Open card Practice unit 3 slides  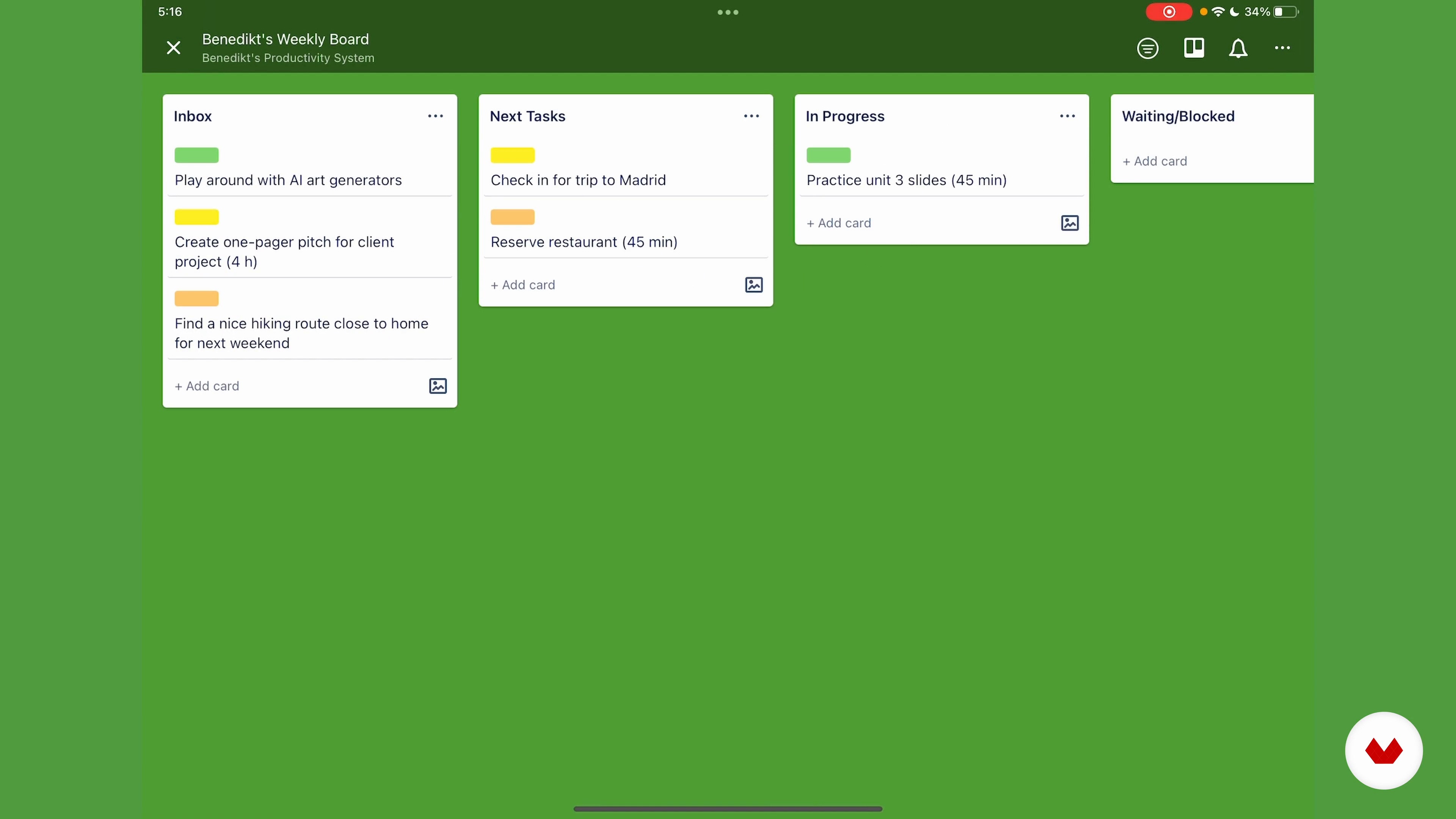click(x=941, y=168)
